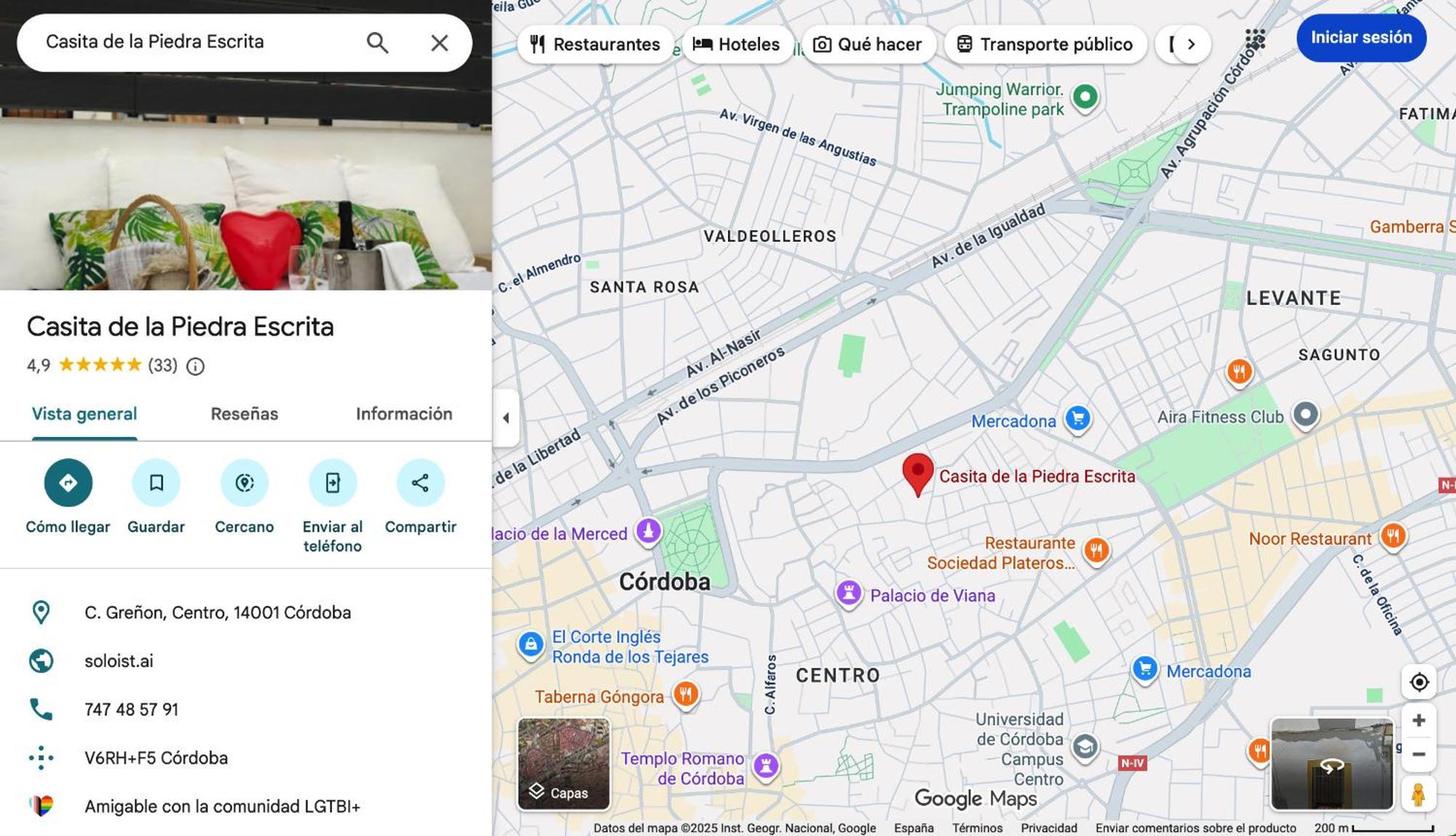Zoom in with the plus button

[x=1419, y=720]
